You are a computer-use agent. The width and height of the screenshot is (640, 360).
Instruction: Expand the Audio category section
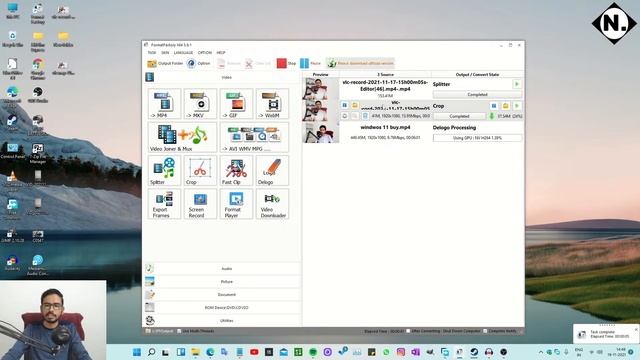point(222,269)
